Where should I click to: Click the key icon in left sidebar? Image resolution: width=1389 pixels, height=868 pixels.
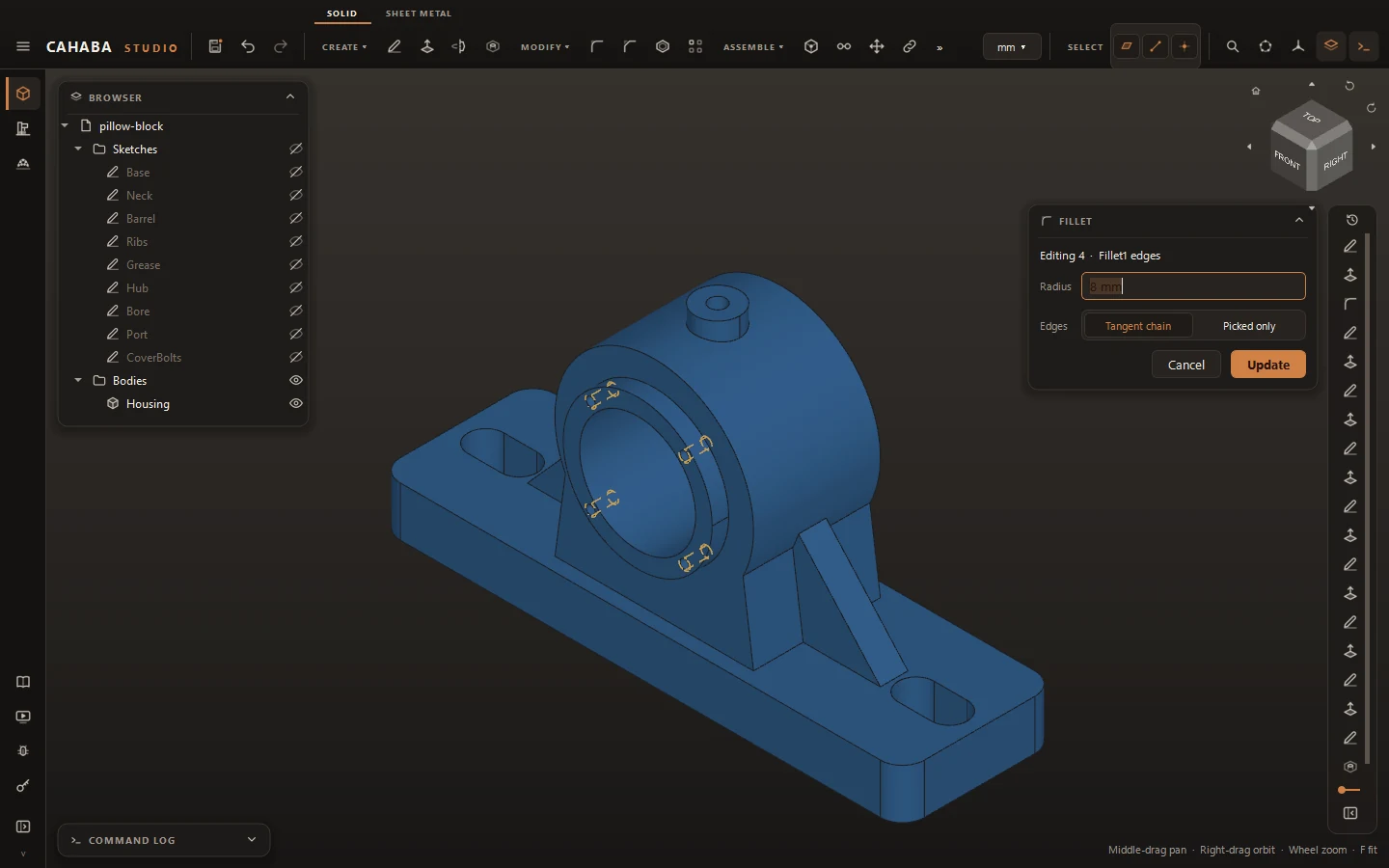click(23, 786)
